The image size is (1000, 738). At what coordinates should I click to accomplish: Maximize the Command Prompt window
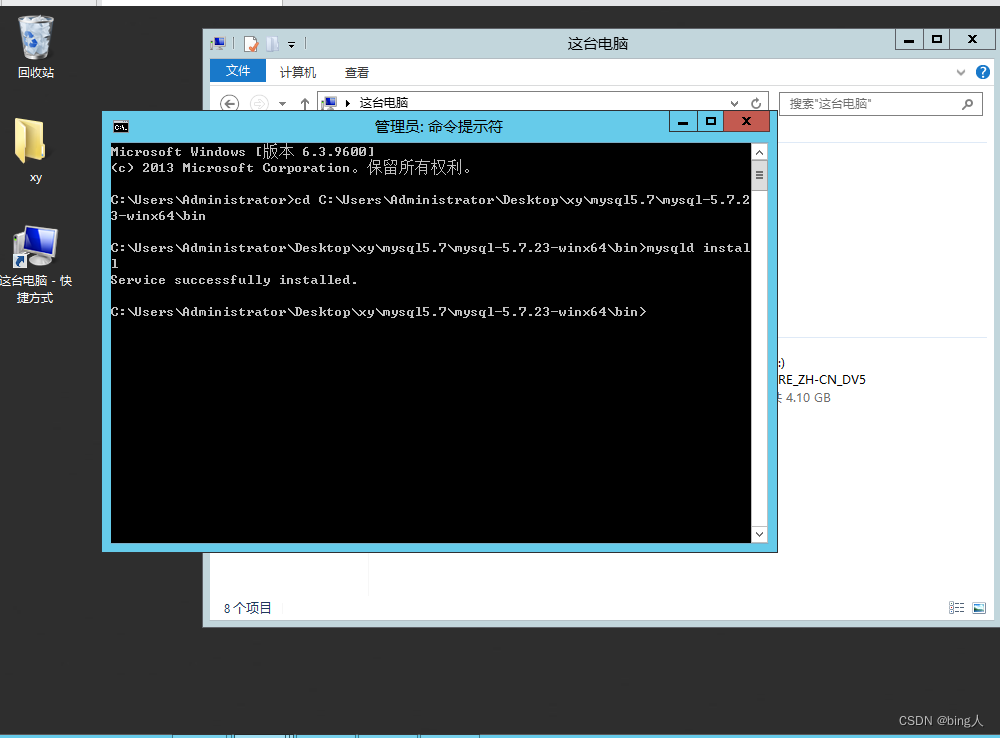[x=710, y=121]
